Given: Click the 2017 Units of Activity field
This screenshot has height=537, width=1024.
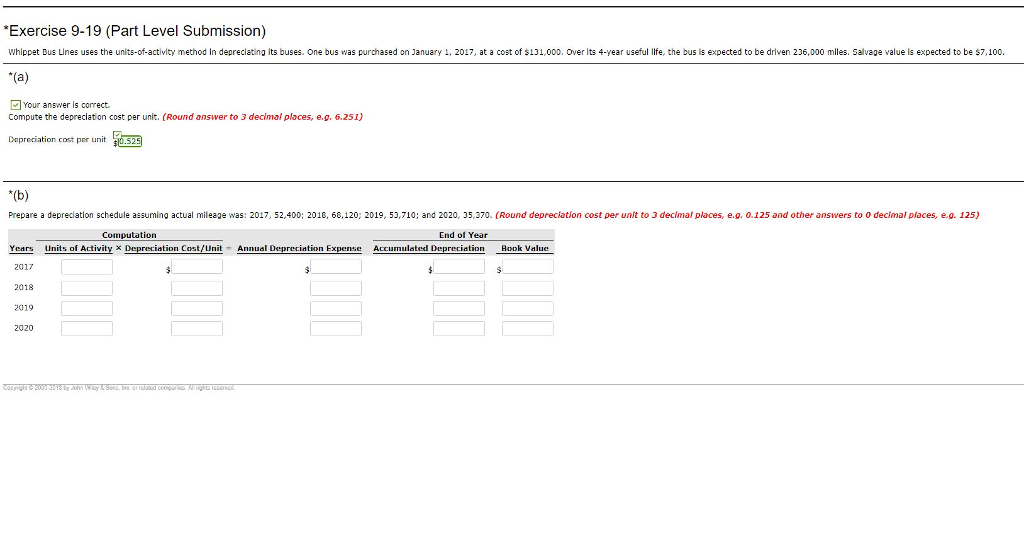Looking at the screenshot, I should pyautogui.click(x=87, y=267).
